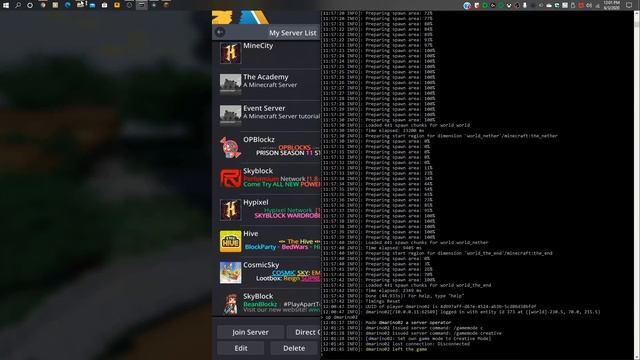Select the Hypixel server name

256,202
